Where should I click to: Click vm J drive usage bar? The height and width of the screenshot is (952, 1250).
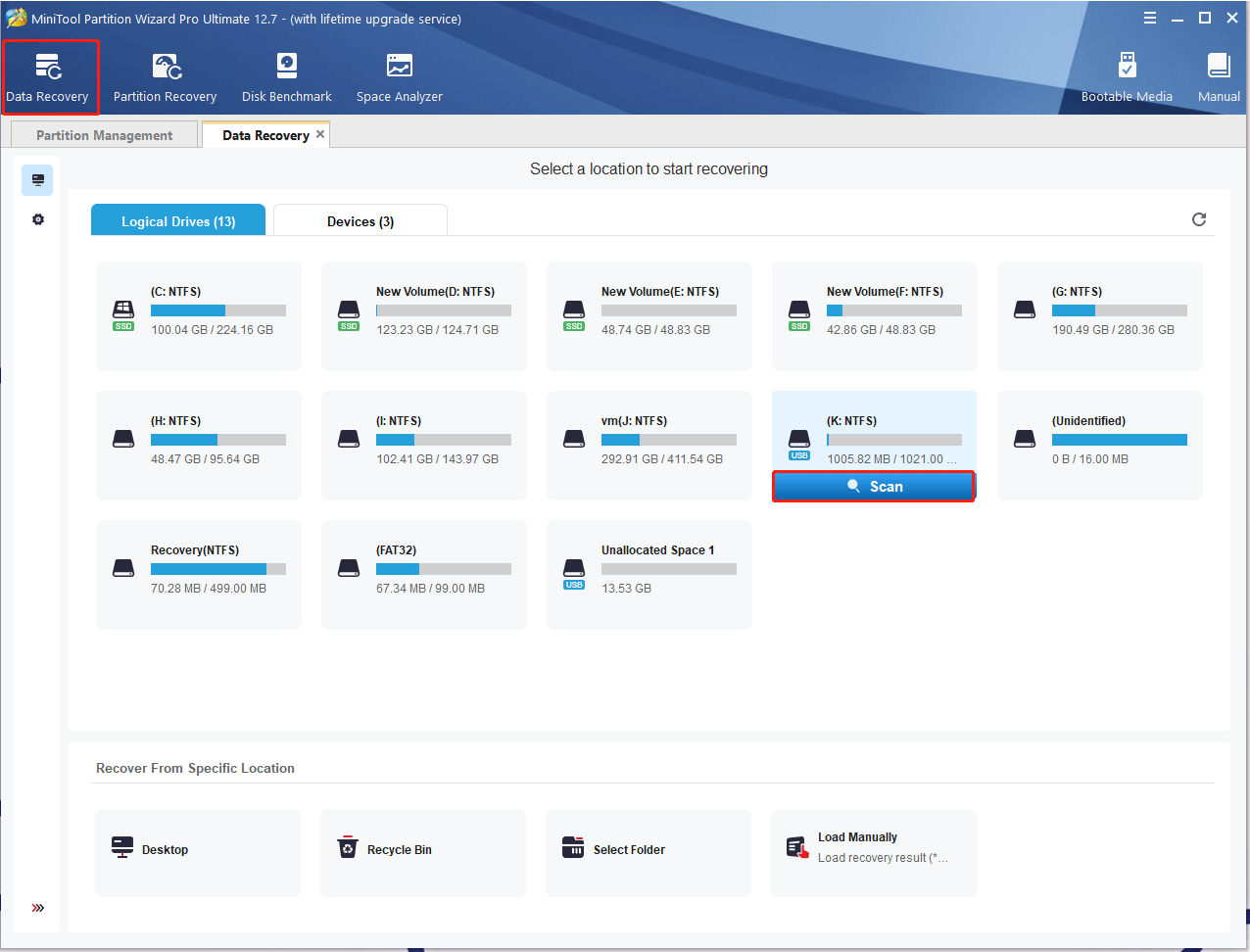point(669,440)
